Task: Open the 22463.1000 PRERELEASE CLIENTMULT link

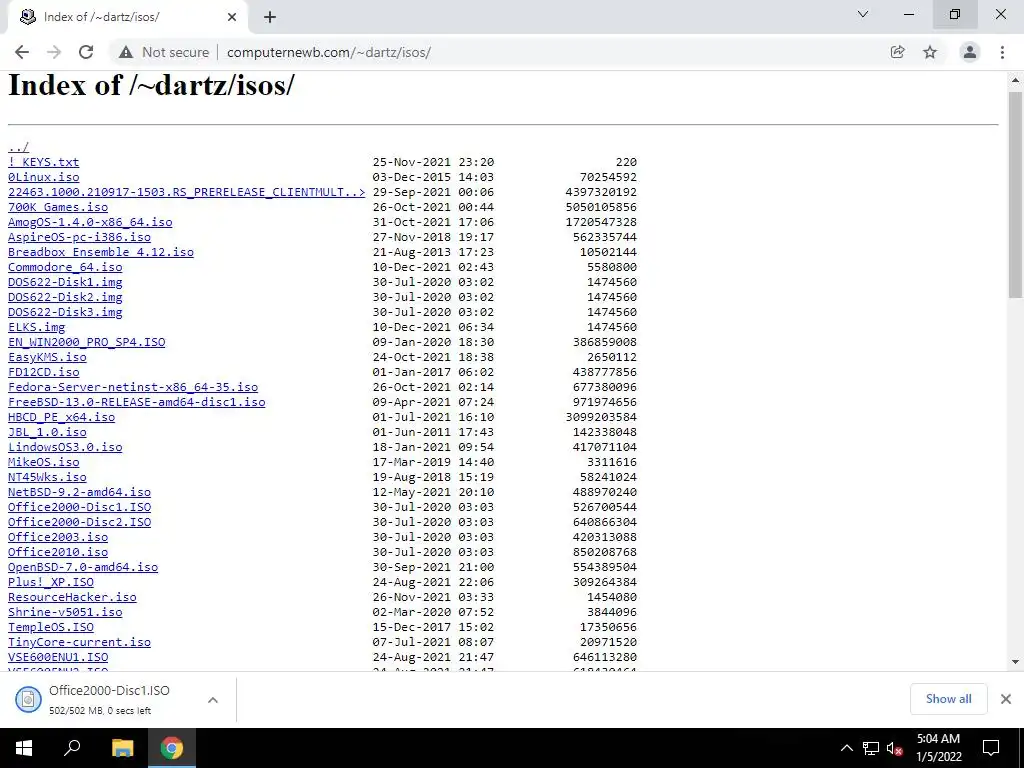Action: [186, 192]
